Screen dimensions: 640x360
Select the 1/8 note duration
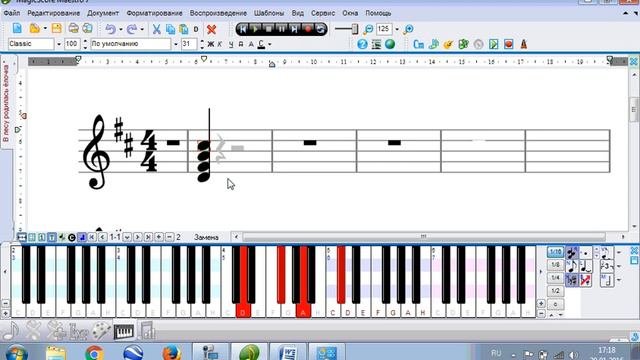[556, 265]
